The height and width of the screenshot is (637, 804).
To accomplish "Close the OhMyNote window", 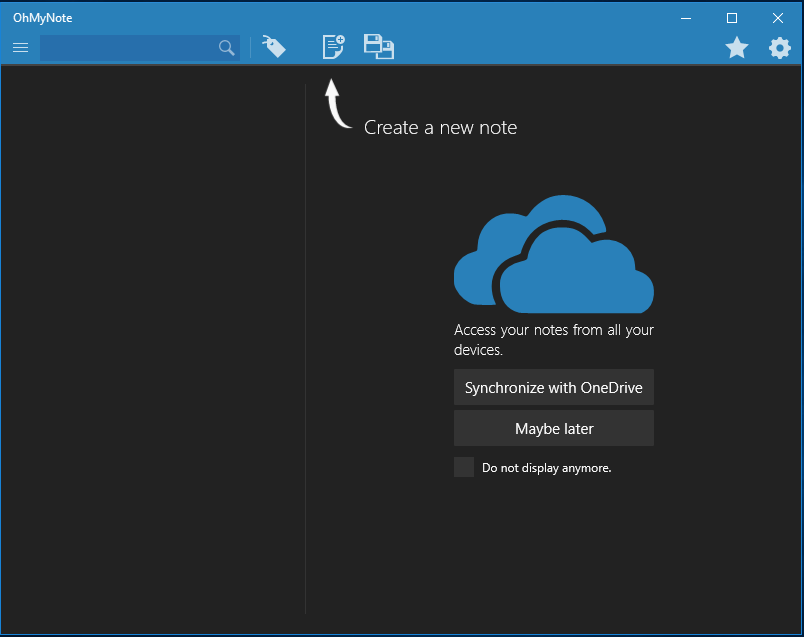I will tap(778, 18).
